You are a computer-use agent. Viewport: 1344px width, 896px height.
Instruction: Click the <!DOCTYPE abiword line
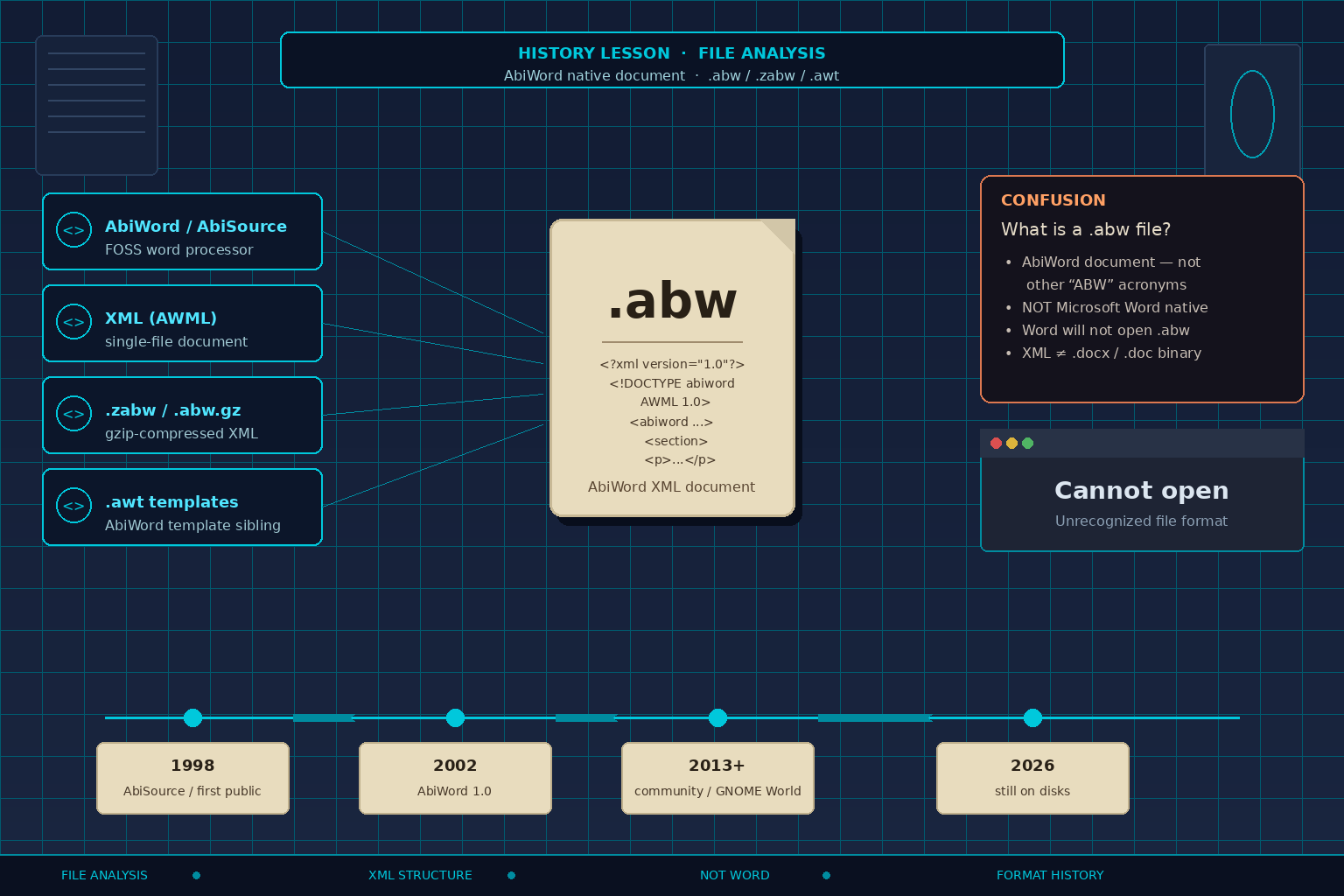[x=672, y=383]
